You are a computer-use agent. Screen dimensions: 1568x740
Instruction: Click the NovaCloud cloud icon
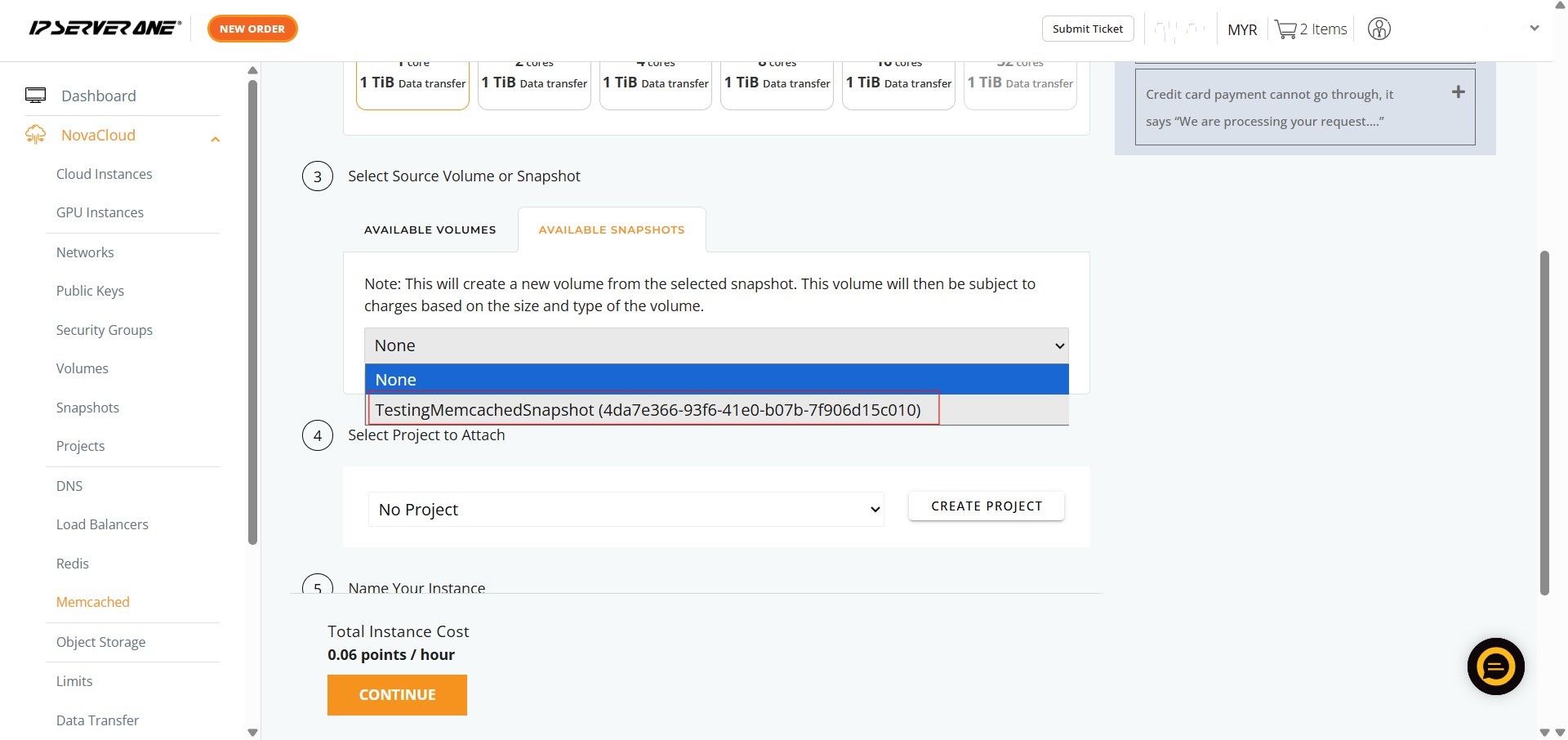(x=36, y=135)
